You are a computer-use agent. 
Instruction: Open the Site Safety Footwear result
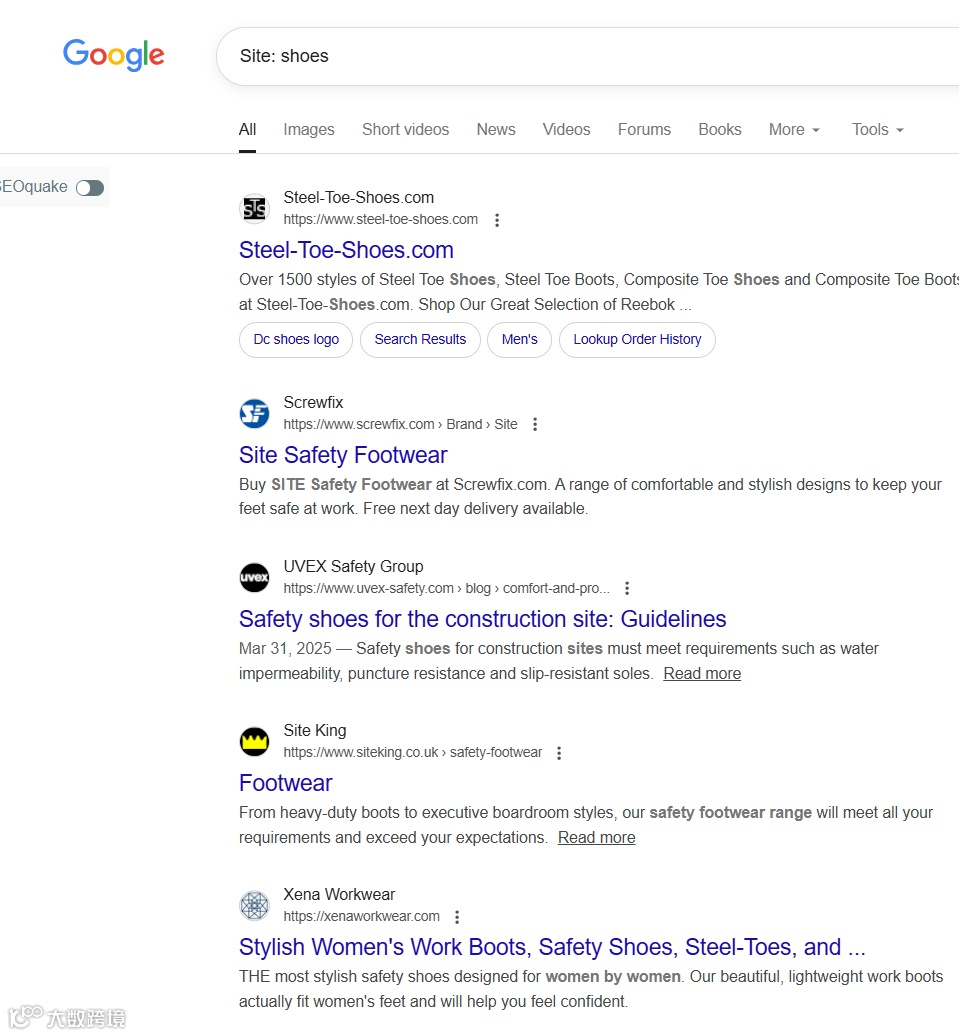tap(343, 455)
